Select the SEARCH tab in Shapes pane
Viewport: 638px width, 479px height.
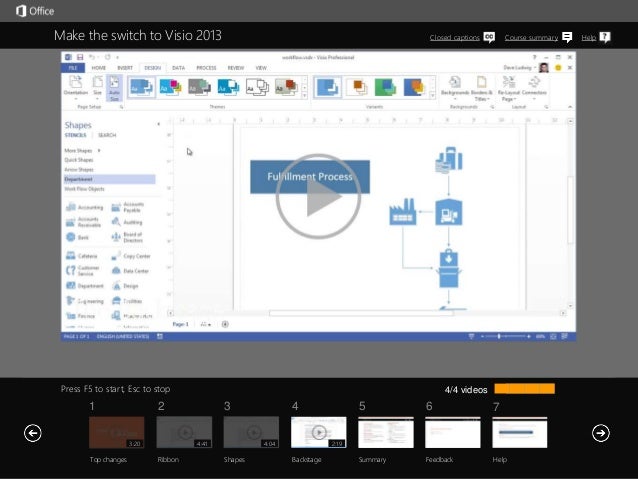click(x=107, y=135)
